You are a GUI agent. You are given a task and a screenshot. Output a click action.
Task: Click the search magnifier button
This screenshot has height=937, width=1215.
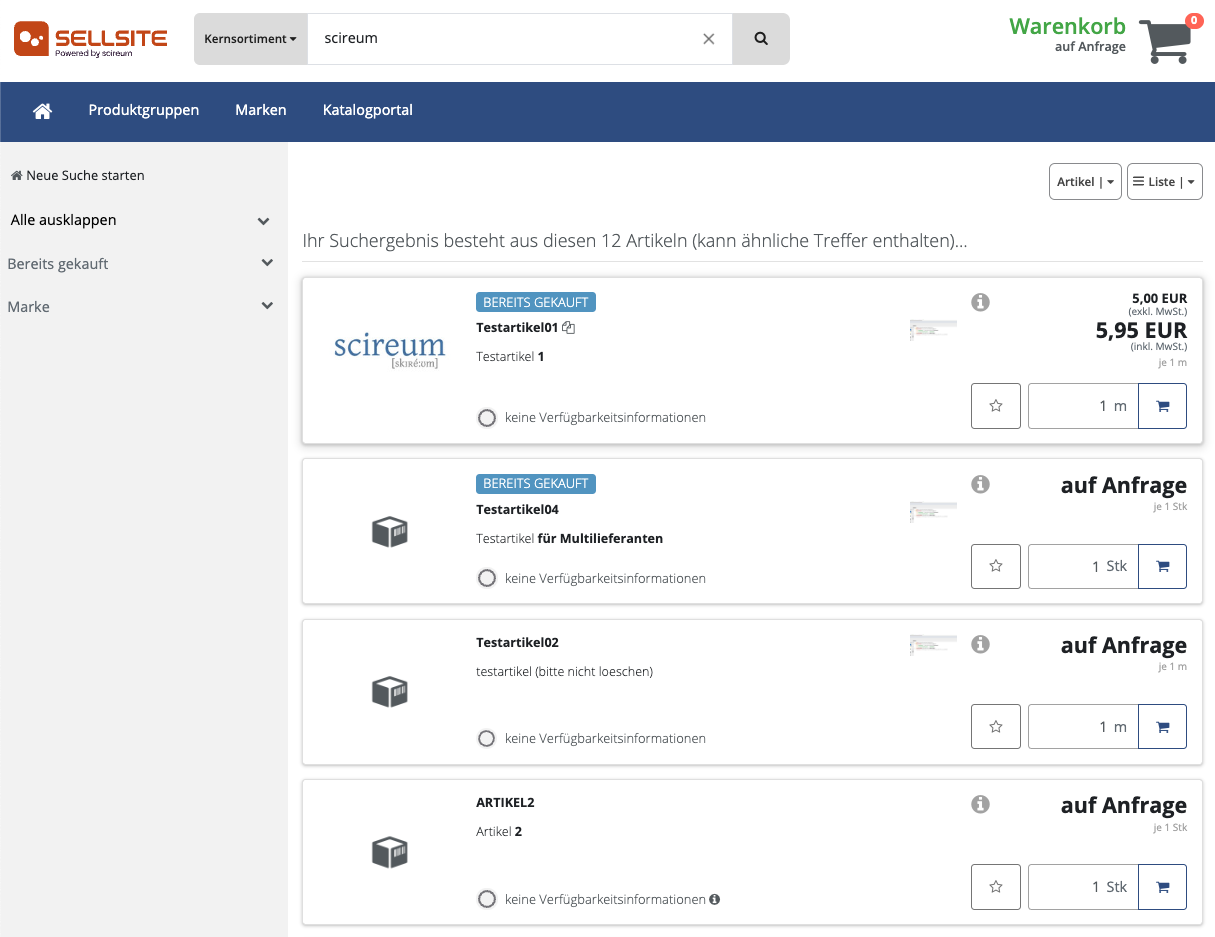point(761,39)
